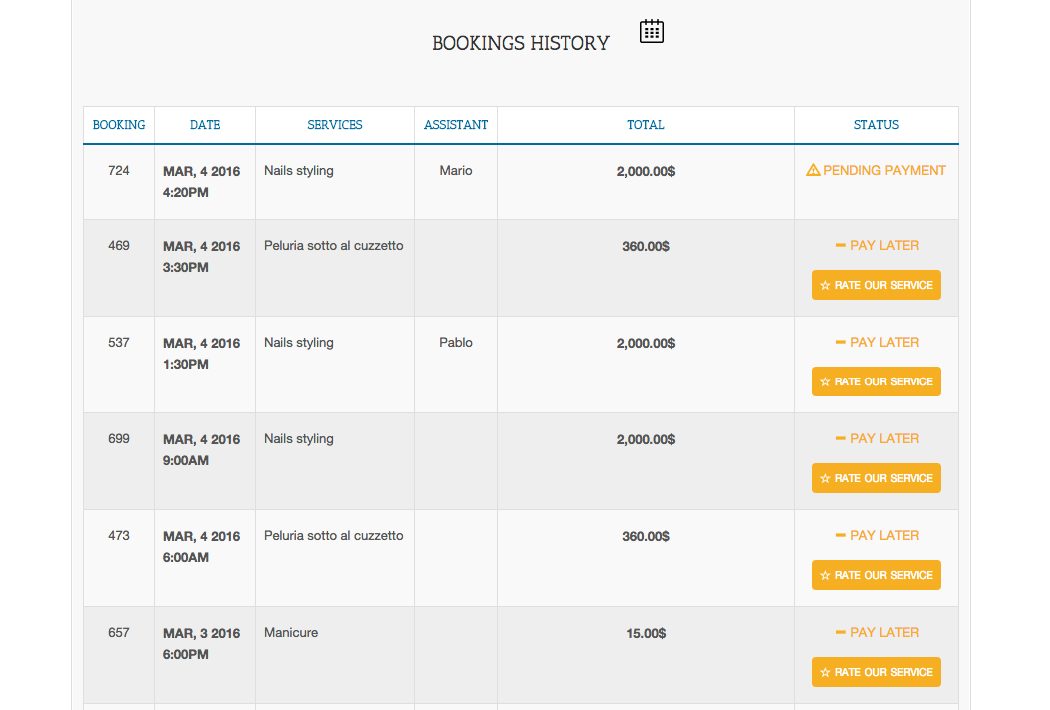Click the Pay Later dash icon for booking 469
This screenshot has width=1050, height=710.
[x=840, y=246]
